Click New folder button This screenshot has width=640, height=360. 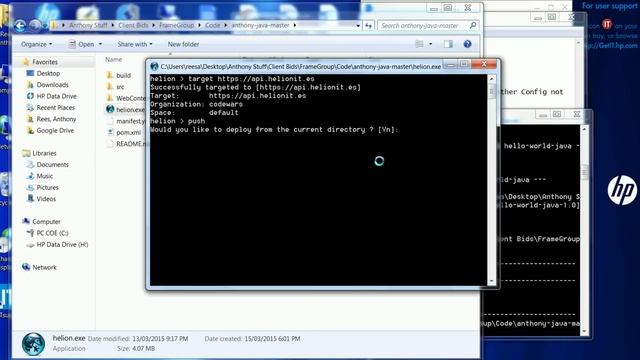pos(183,44)
